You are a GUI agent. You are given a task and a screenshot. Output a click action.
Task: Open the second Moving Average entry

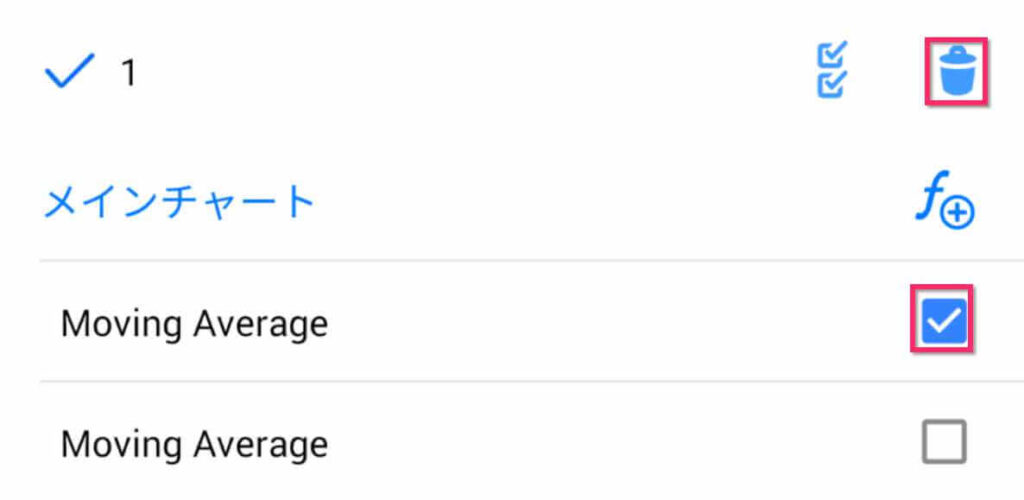(194, 443)
